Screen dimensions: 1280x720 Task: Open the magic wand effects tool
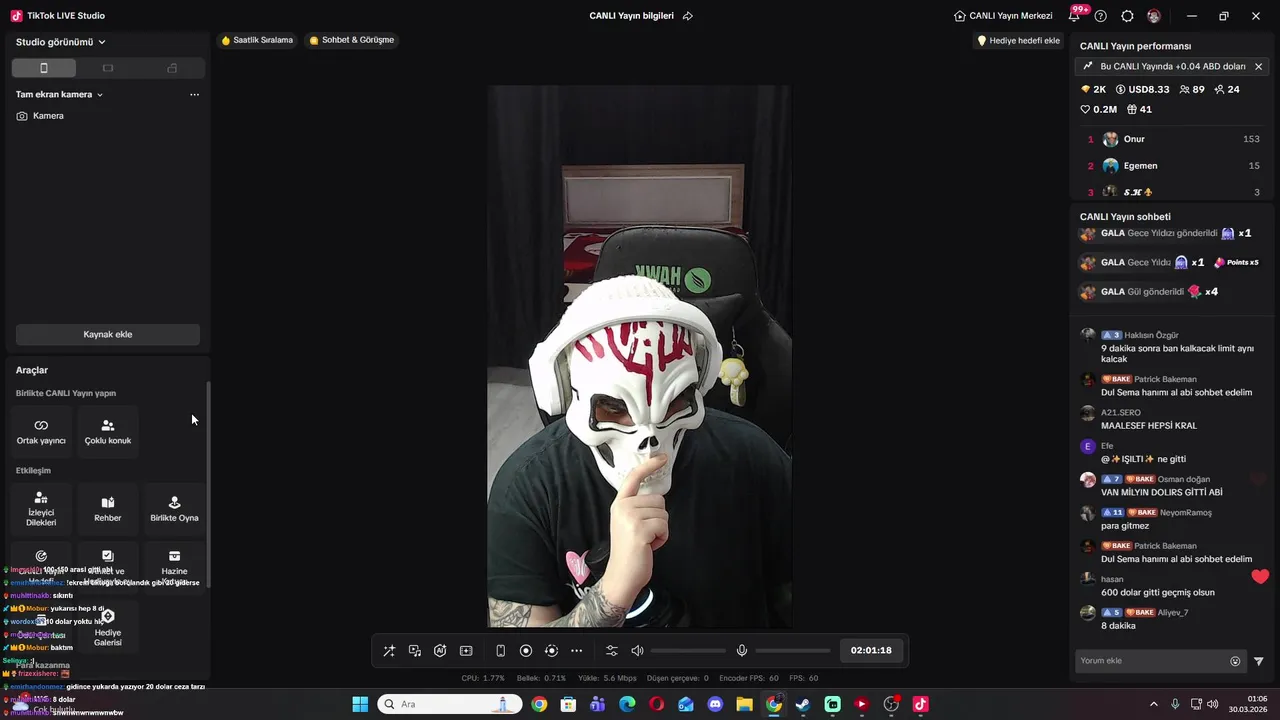389,651
